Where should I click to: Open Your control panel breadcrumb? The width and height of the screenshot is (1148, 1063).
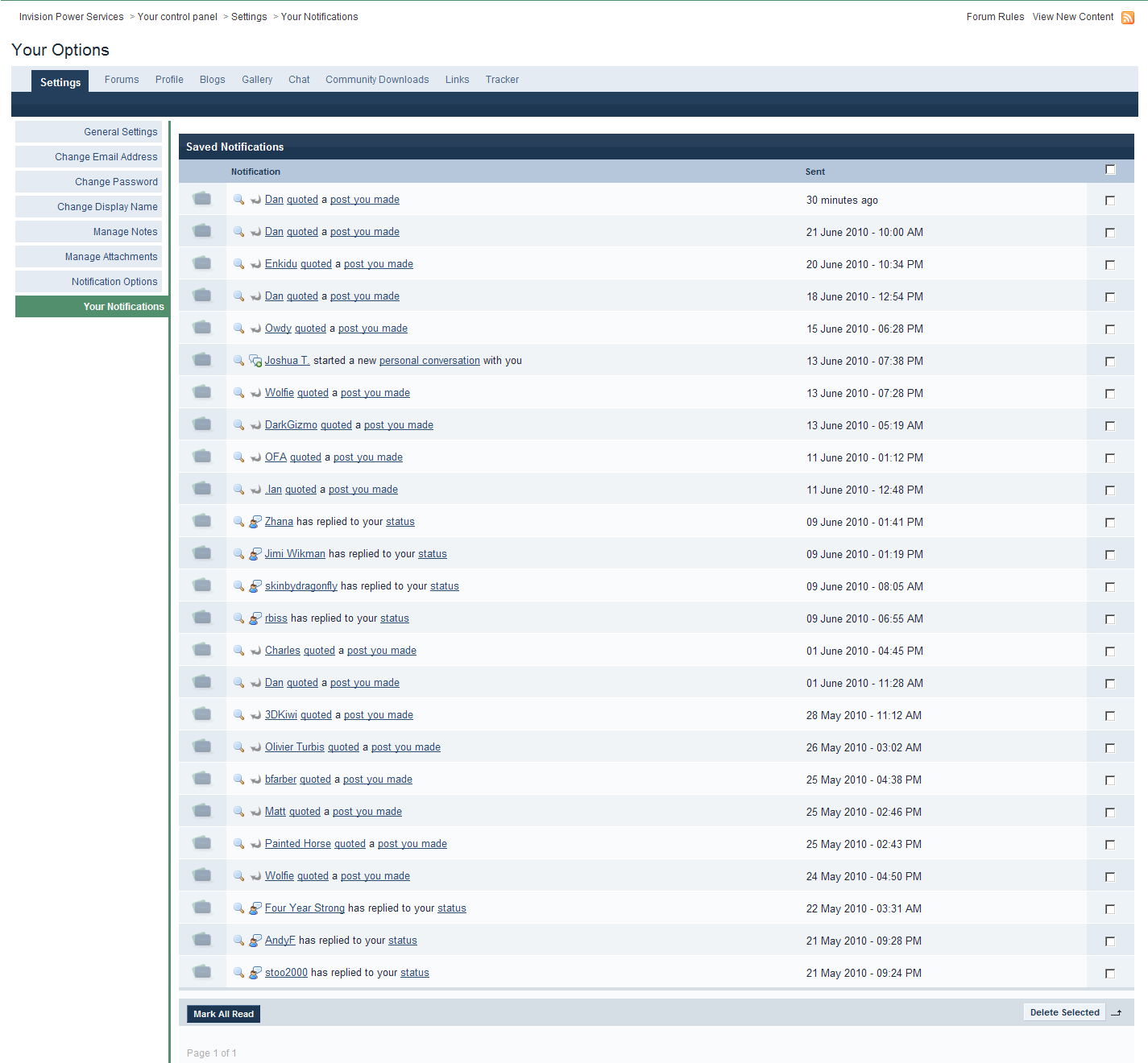tap(177, 17)
